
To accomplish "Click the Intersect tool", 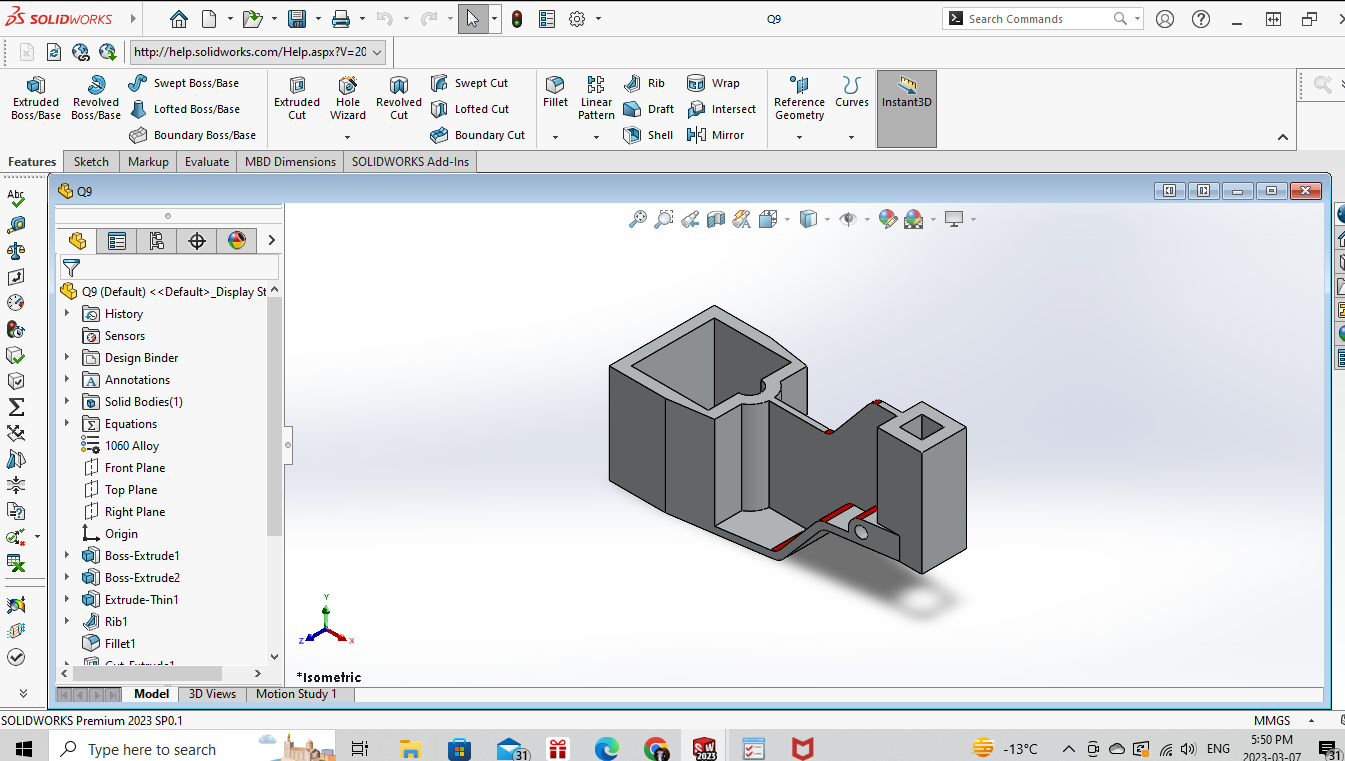I will (x=722, y=109).
